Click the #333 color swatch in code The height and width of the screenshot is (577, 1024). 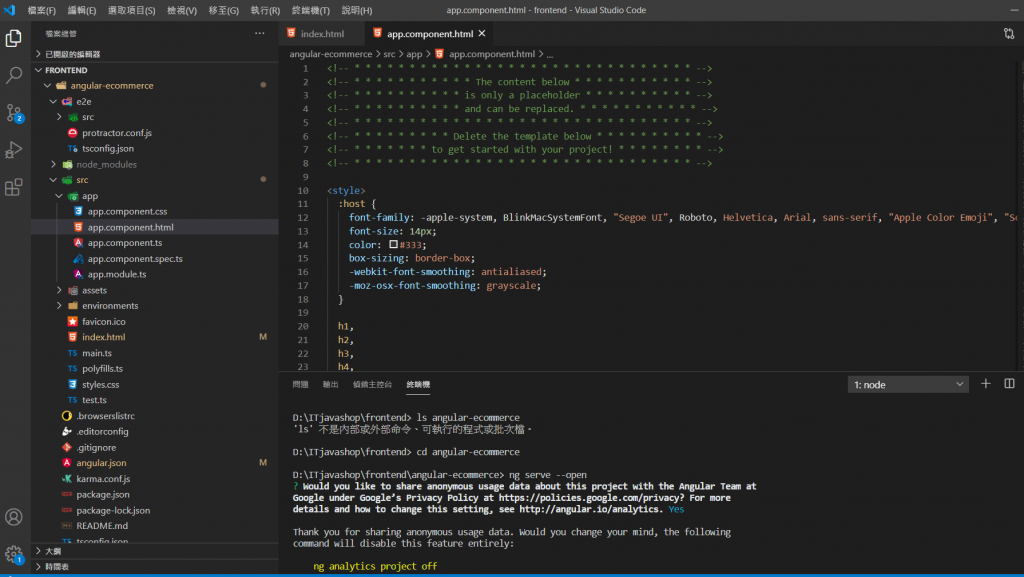[394, 244]
